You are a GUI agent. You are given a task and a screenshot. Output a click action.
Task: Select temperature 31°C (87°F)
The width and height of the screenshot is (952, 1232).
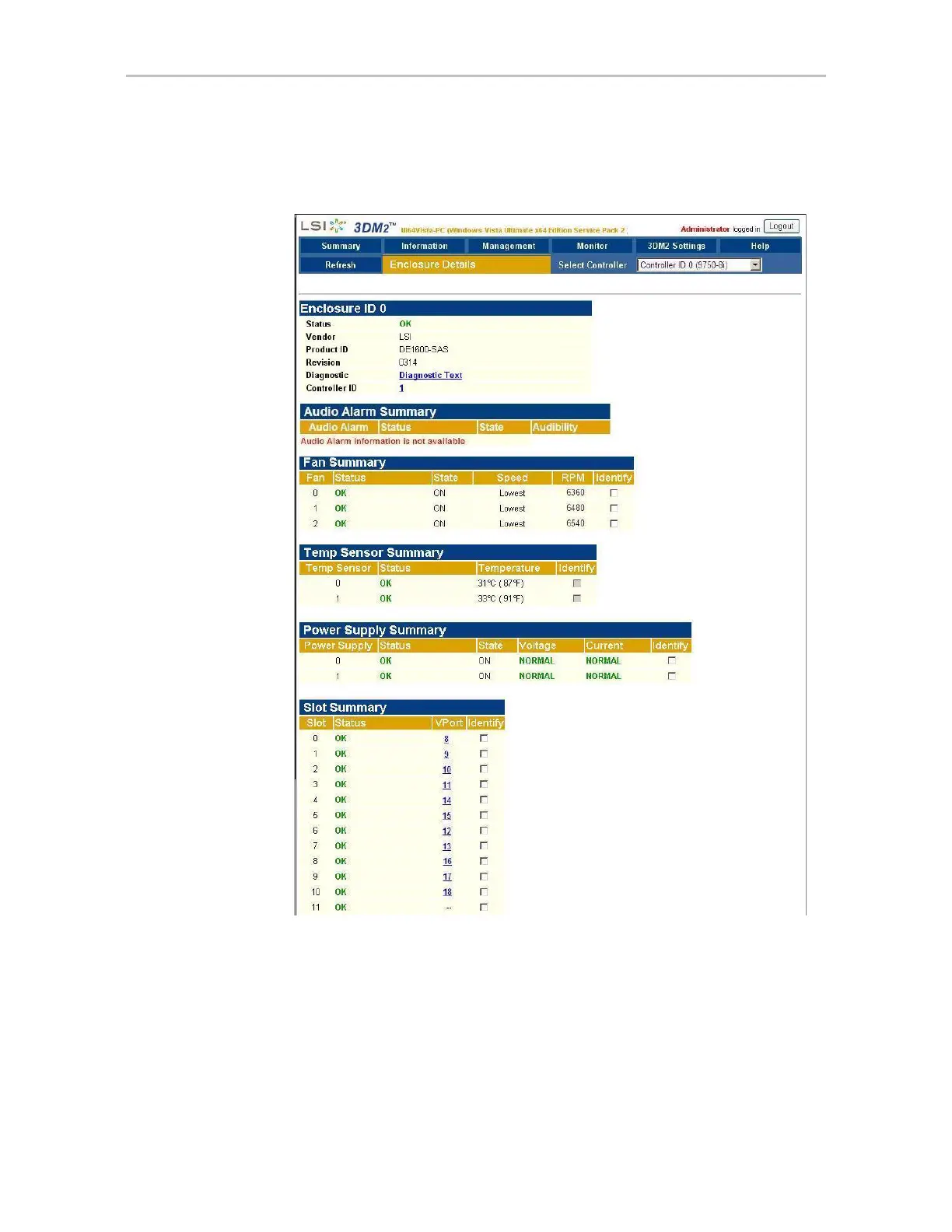click(x=501, y=583)
